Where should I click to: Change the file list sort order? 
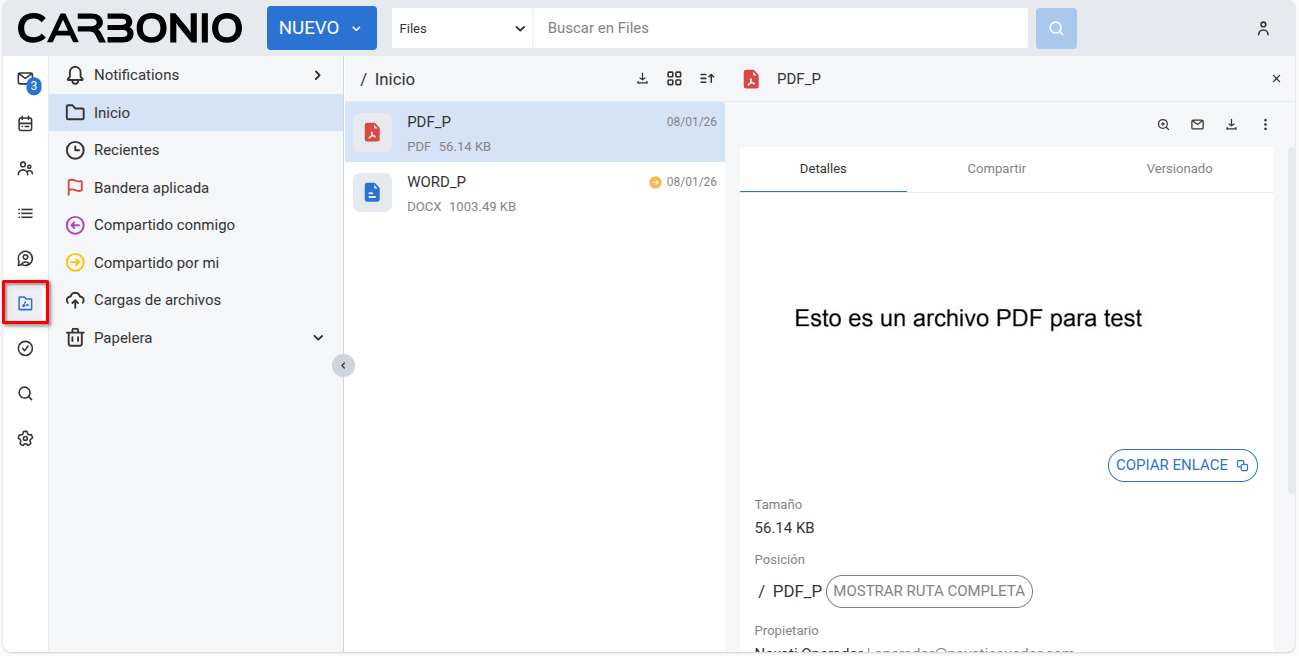pyautogui.click(x=707, y=79)
